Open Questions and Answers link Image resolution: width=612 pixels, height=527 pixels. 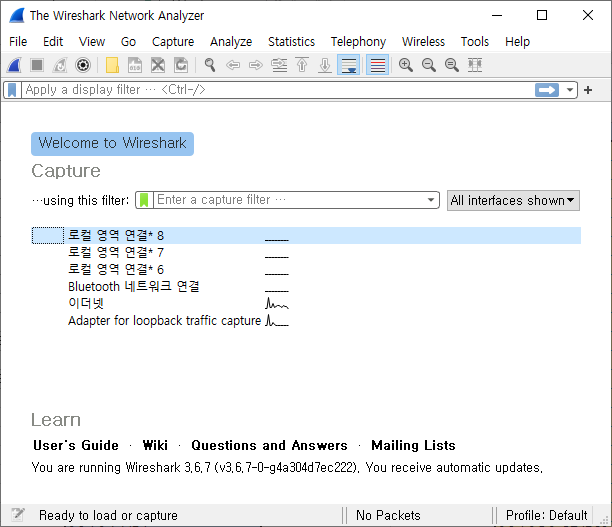(269, 445)
